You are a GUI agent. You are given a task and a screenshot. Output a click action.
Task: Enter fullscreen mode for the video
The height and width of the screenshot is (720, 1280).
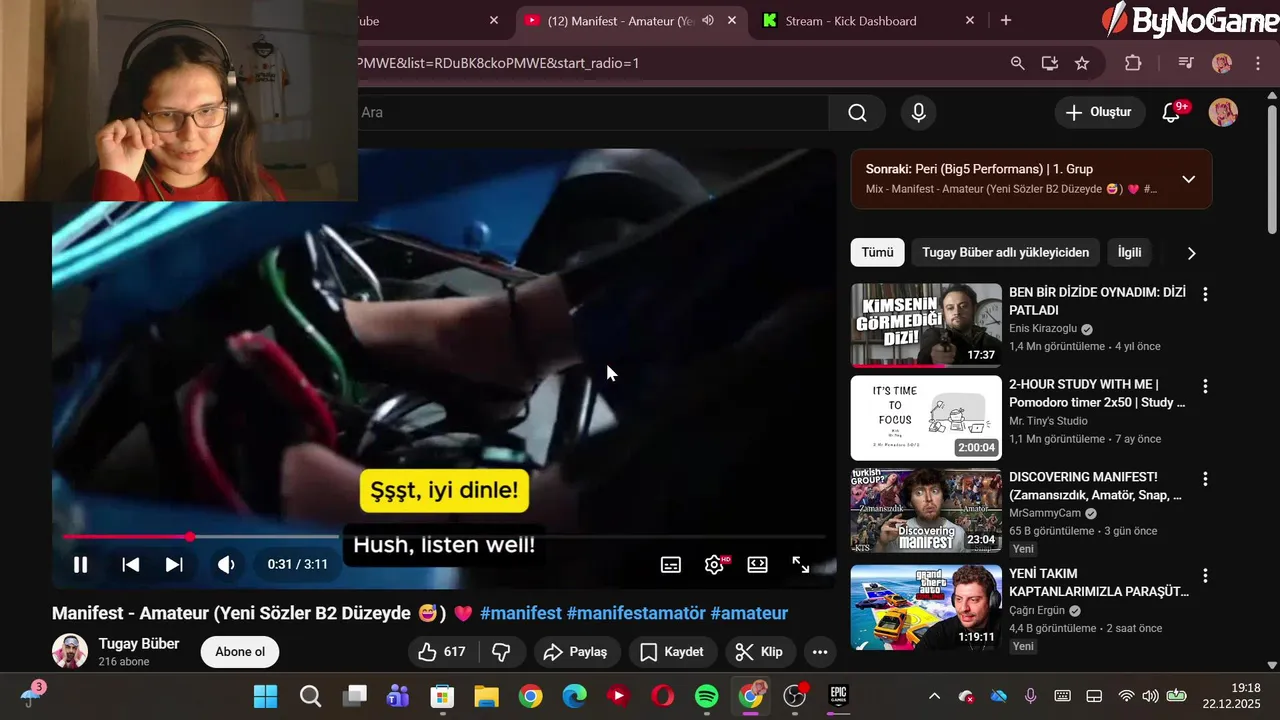pyautogui.click(x=801, y=564)
